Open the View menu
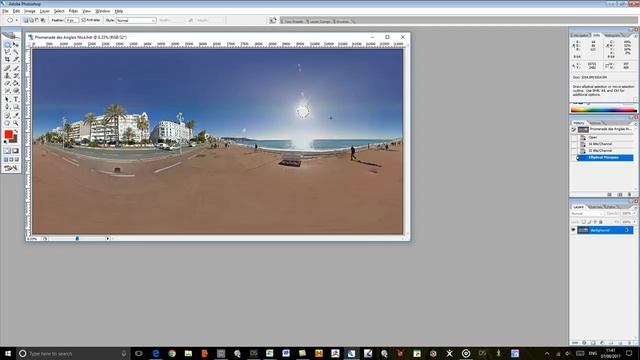Viewport: 640px width, 360px height. point(87,11)
